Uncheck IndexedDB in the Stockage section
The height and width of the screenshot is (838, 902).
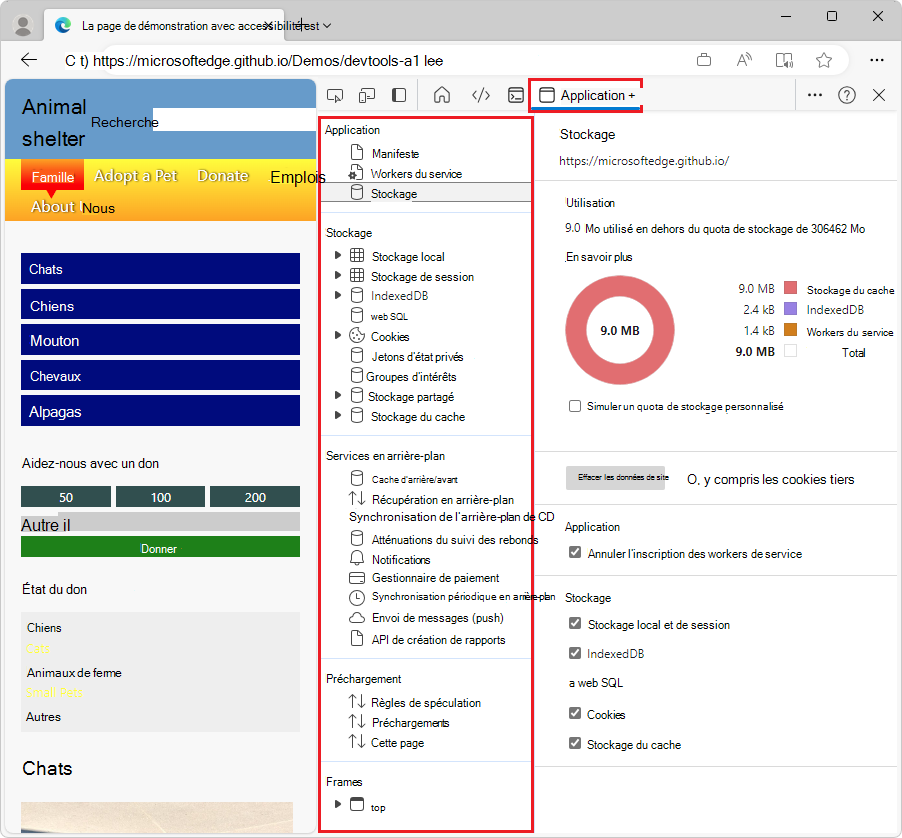[x=574, y=654]
